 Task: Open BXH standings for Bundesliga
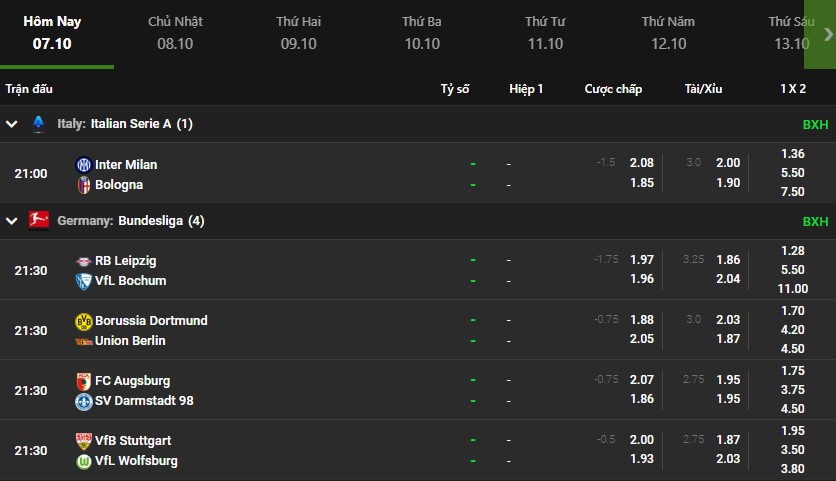click(x=815, y=221)
